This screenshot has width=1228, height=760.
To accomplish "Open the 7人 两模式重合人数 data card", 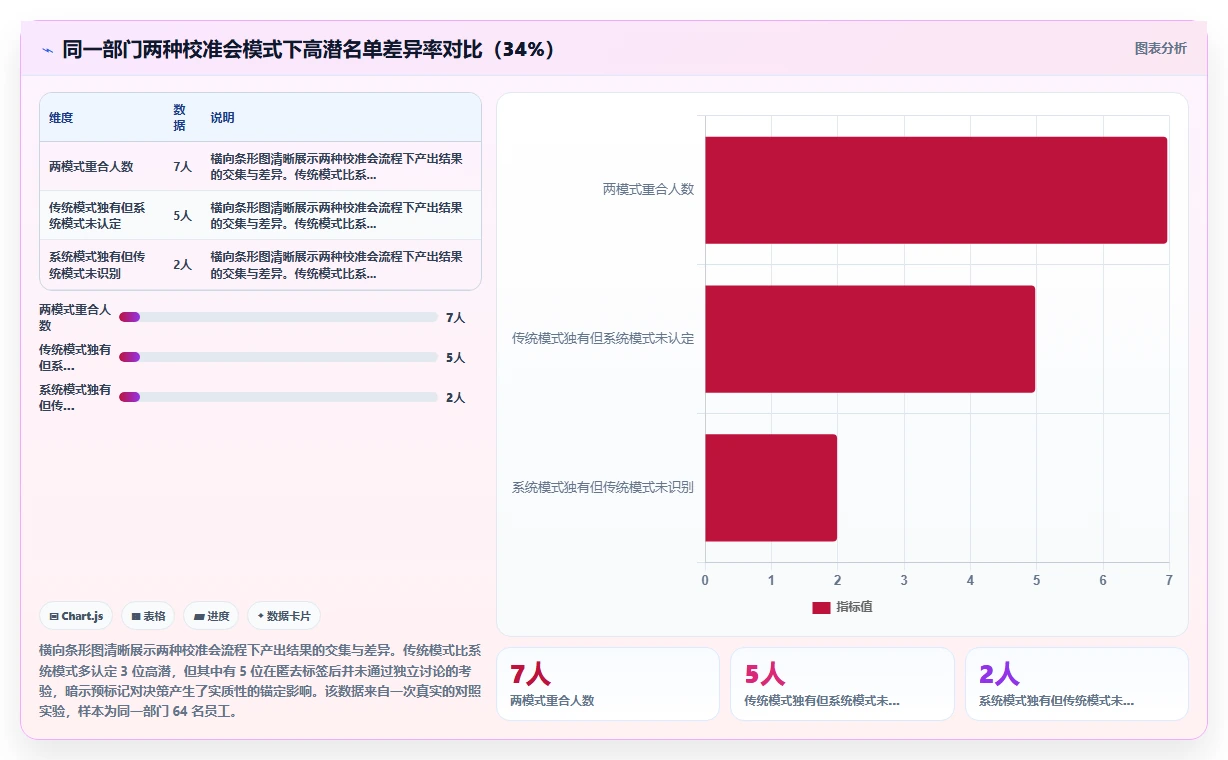I will pos(608,684).
